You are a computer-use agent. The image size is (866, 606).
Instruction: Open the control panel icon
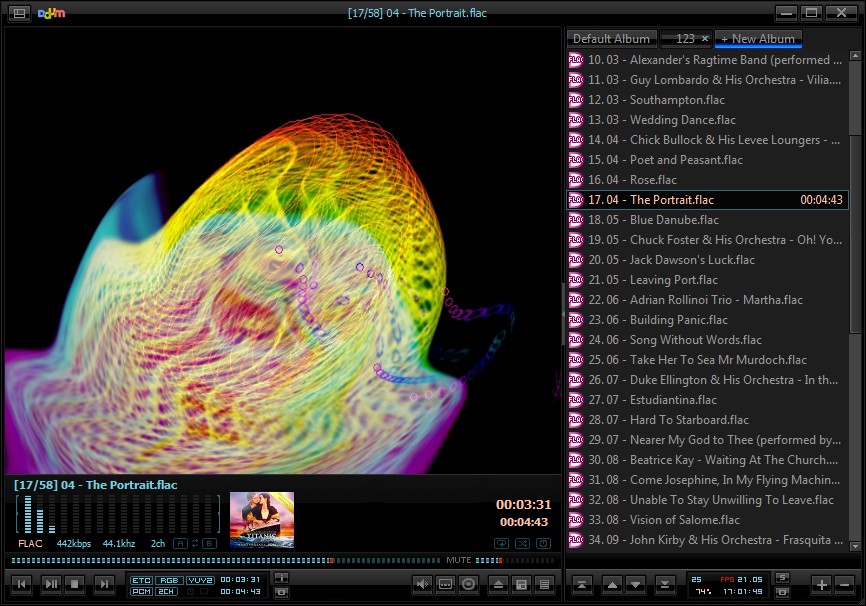pyautogui.click(x=521, y=584)
